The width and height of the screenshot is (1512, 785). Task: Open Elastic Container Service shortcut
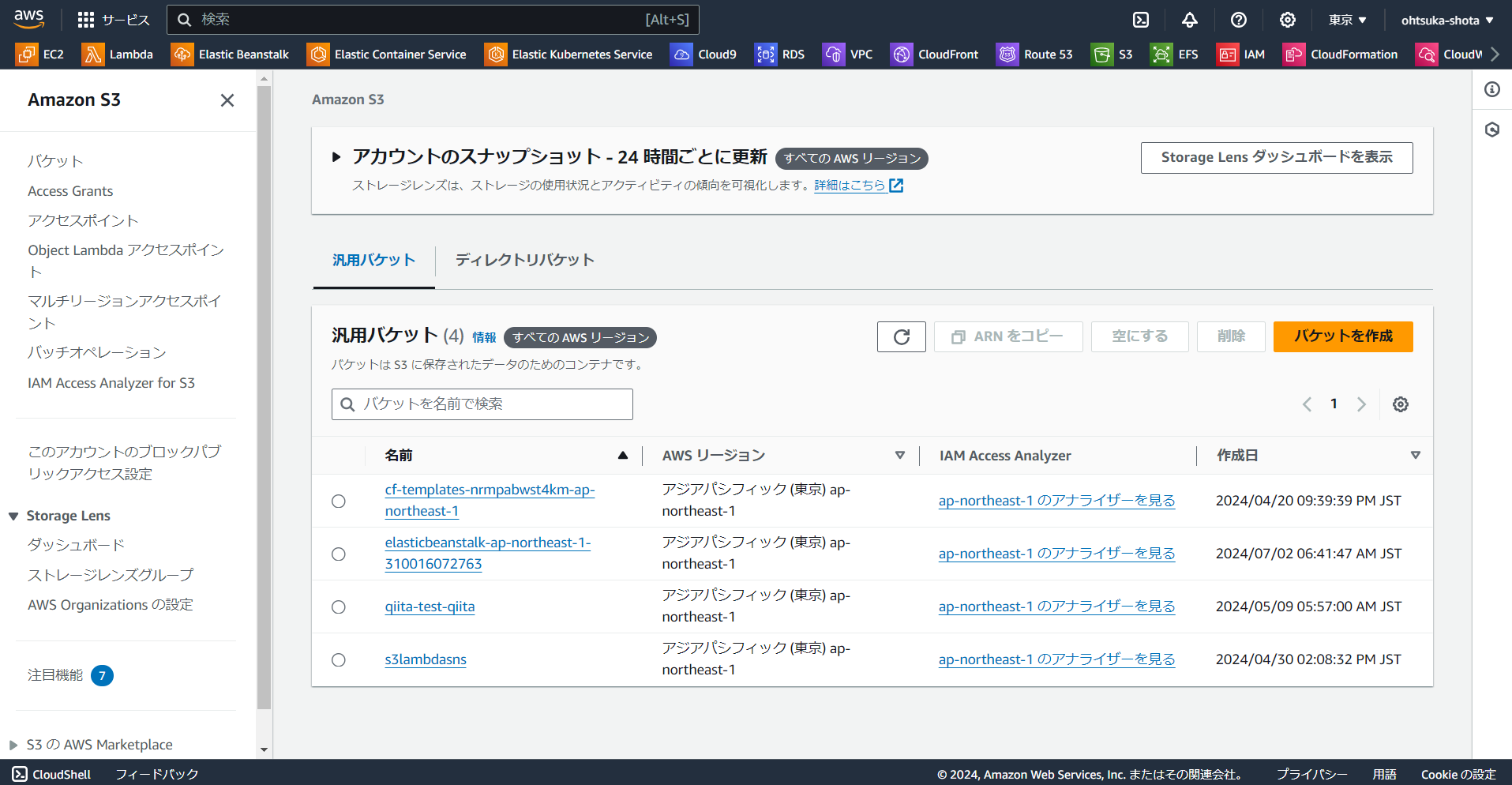click(387, 54)
